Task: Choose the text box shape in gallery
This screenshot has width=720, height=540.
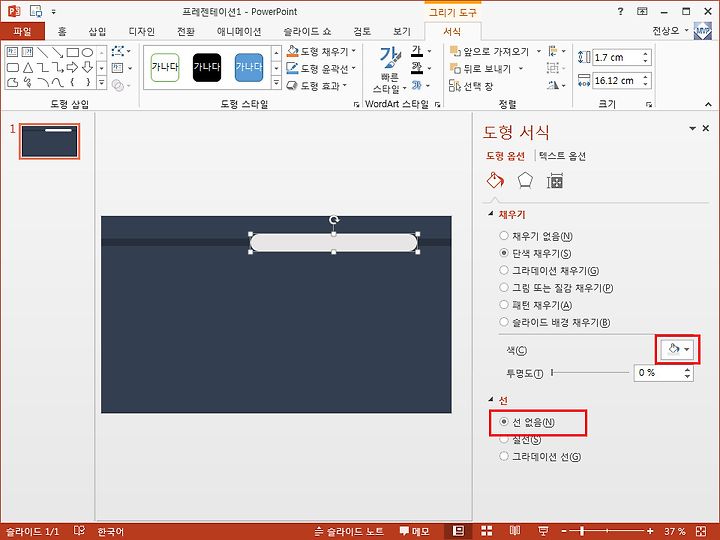Action: click(12, 52)
